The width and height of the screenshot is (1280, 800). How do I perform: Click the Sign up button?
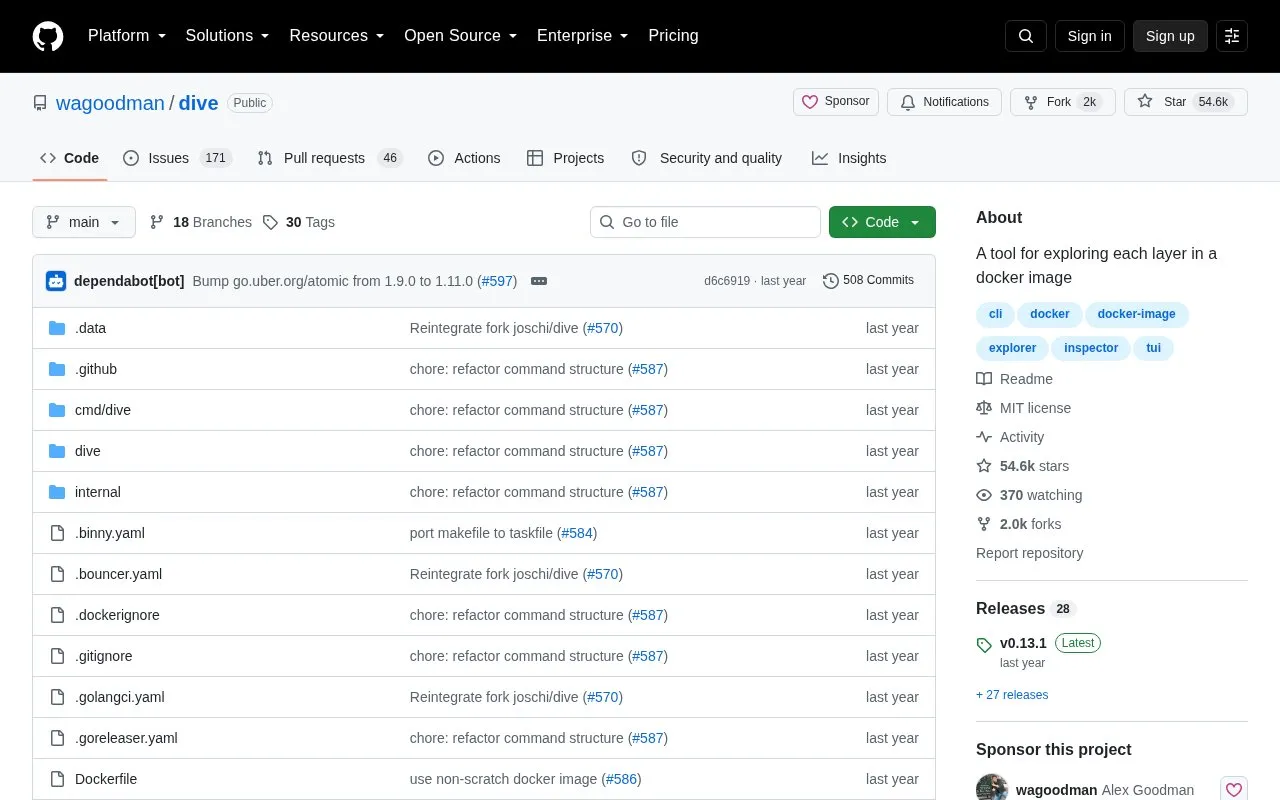click(x=1170, y=36)
